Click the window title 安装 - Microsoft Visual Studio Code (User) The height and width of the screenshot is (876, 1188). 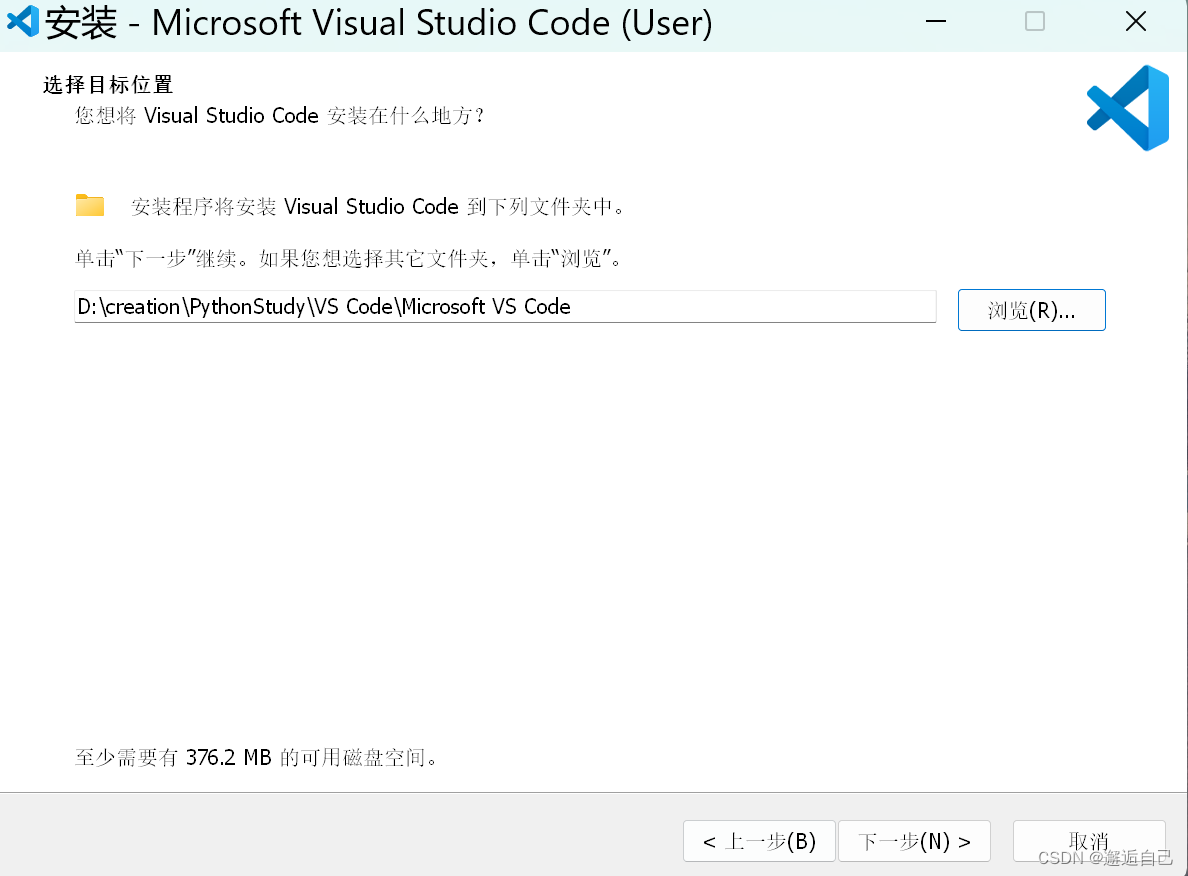(379, 23)
